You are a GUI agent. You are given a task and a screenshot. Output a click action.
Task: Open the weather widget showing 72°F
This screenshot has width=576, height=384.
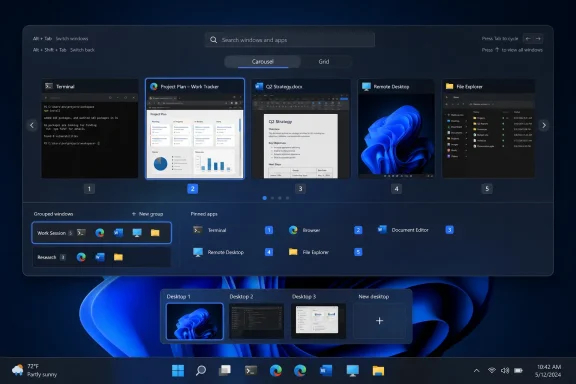[x=35, y=370]
